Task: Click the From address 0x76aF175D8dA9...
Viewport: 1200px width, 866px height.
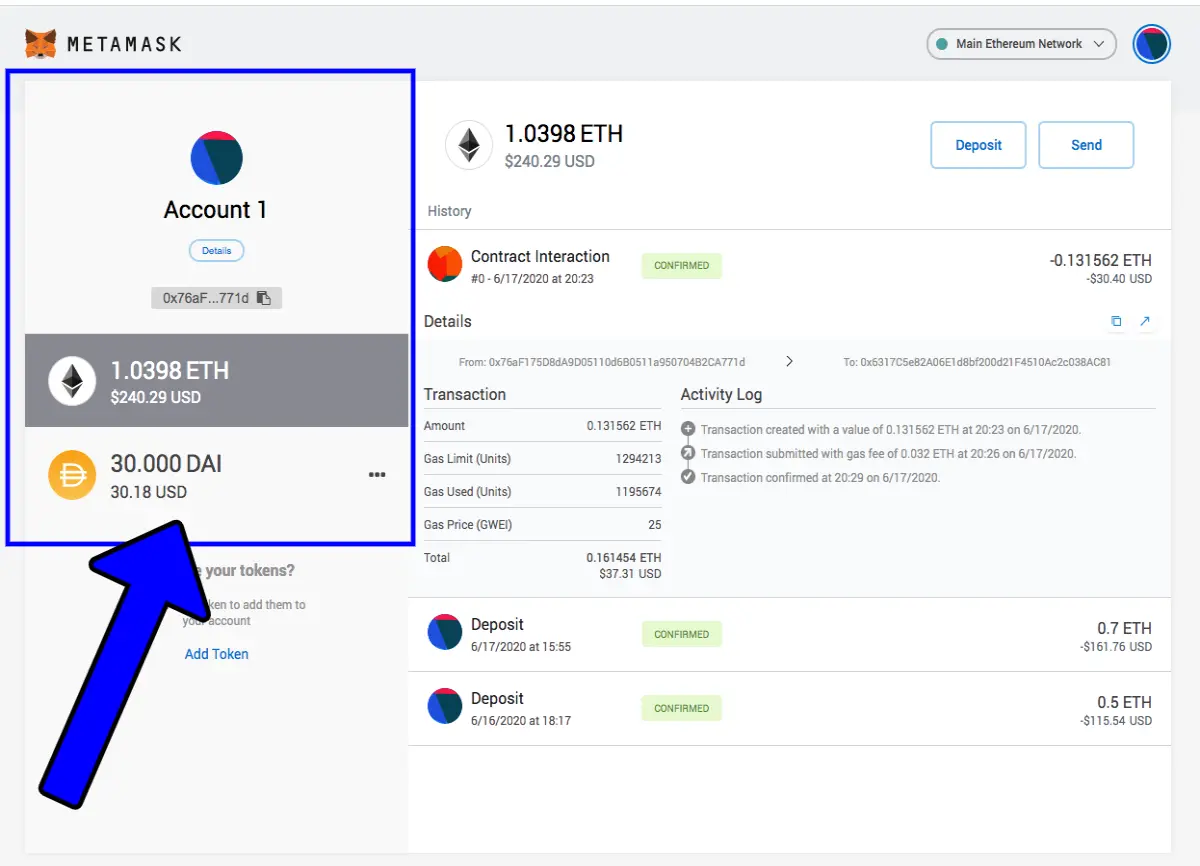Action: point(602,362)
